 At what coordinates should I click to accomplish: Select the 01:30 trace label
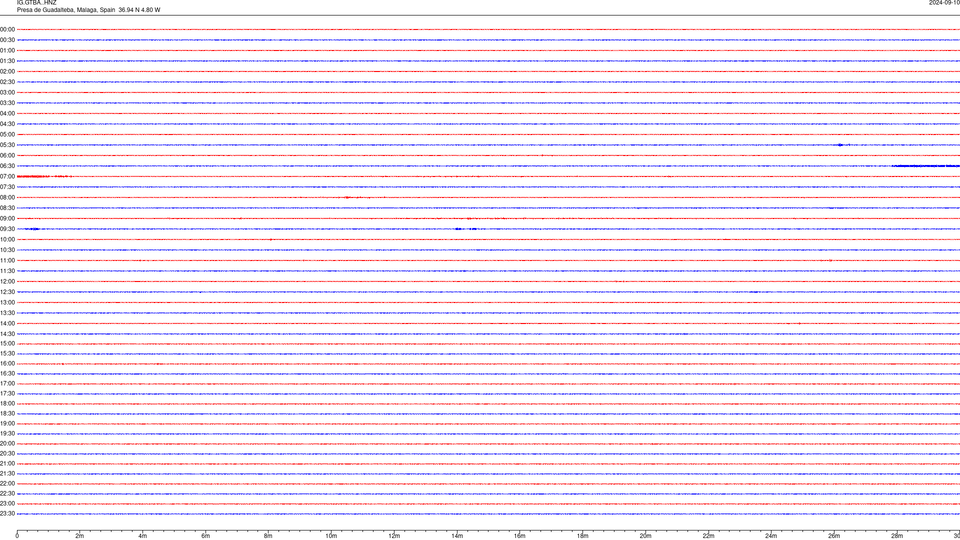click(x=7, y=61)
